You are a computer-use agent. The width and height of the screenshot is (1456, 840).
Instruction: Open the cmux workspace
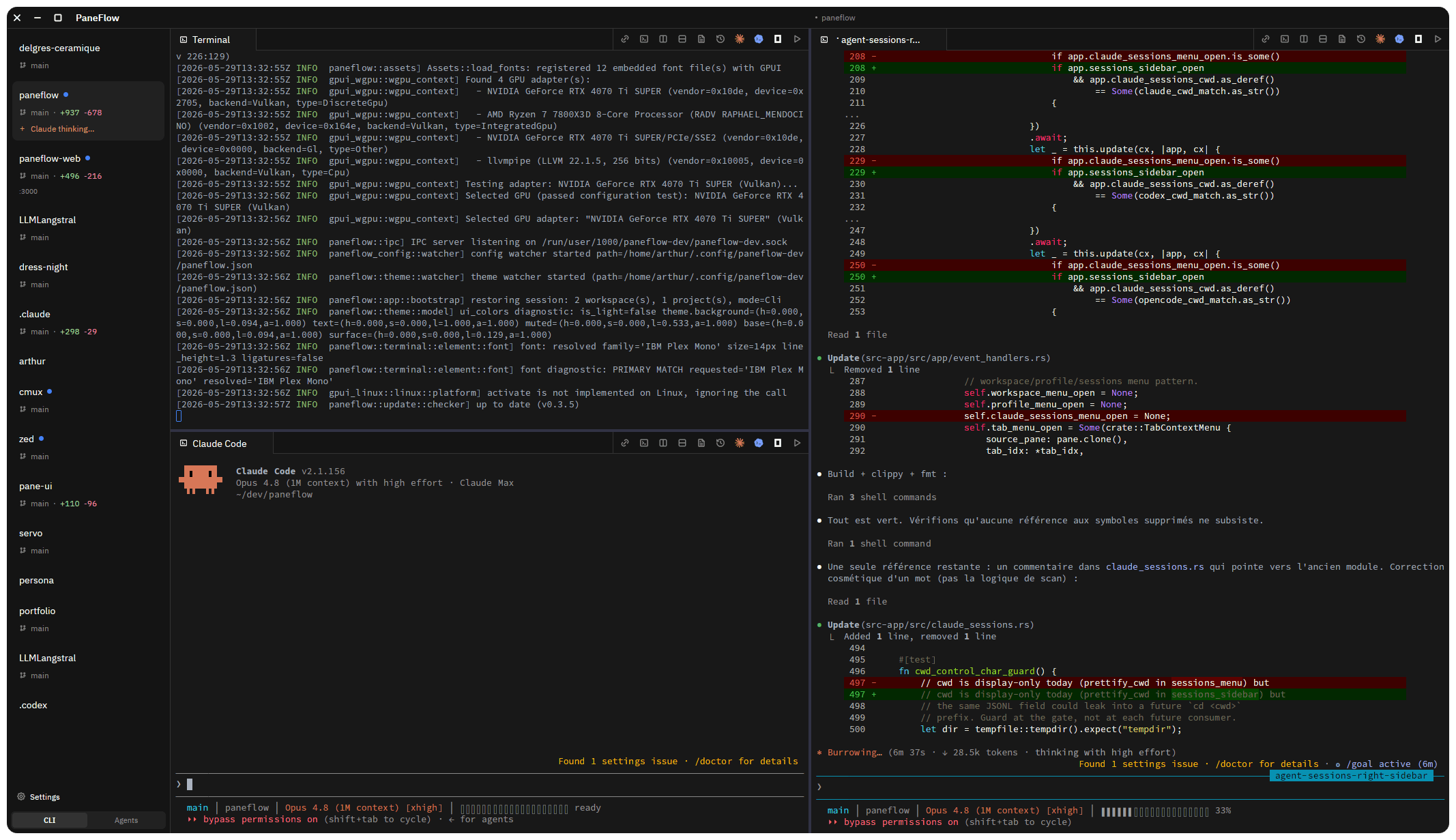tap(88, 400)
